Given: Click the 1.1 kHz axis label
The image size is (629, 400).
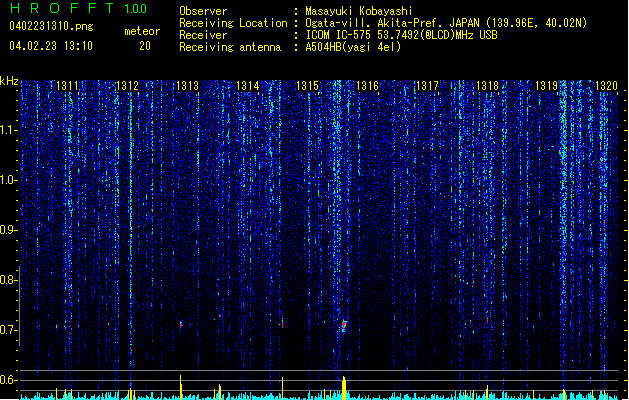Looking at the screenshot, I should tap(9, 130).
